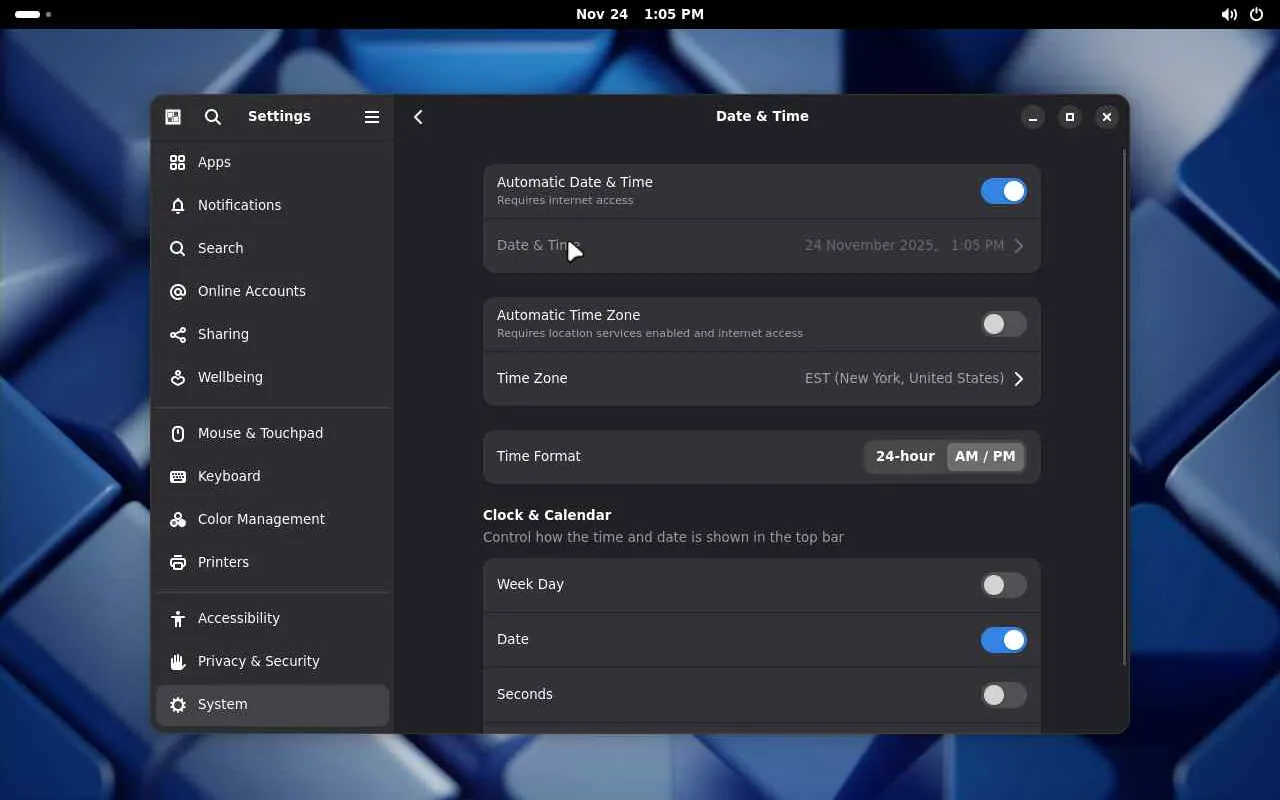Image resolution: width=1280 pixels, height=800 pixels.
Task: Turn off the Date display switch
Action: click(x=1004, y=640)
